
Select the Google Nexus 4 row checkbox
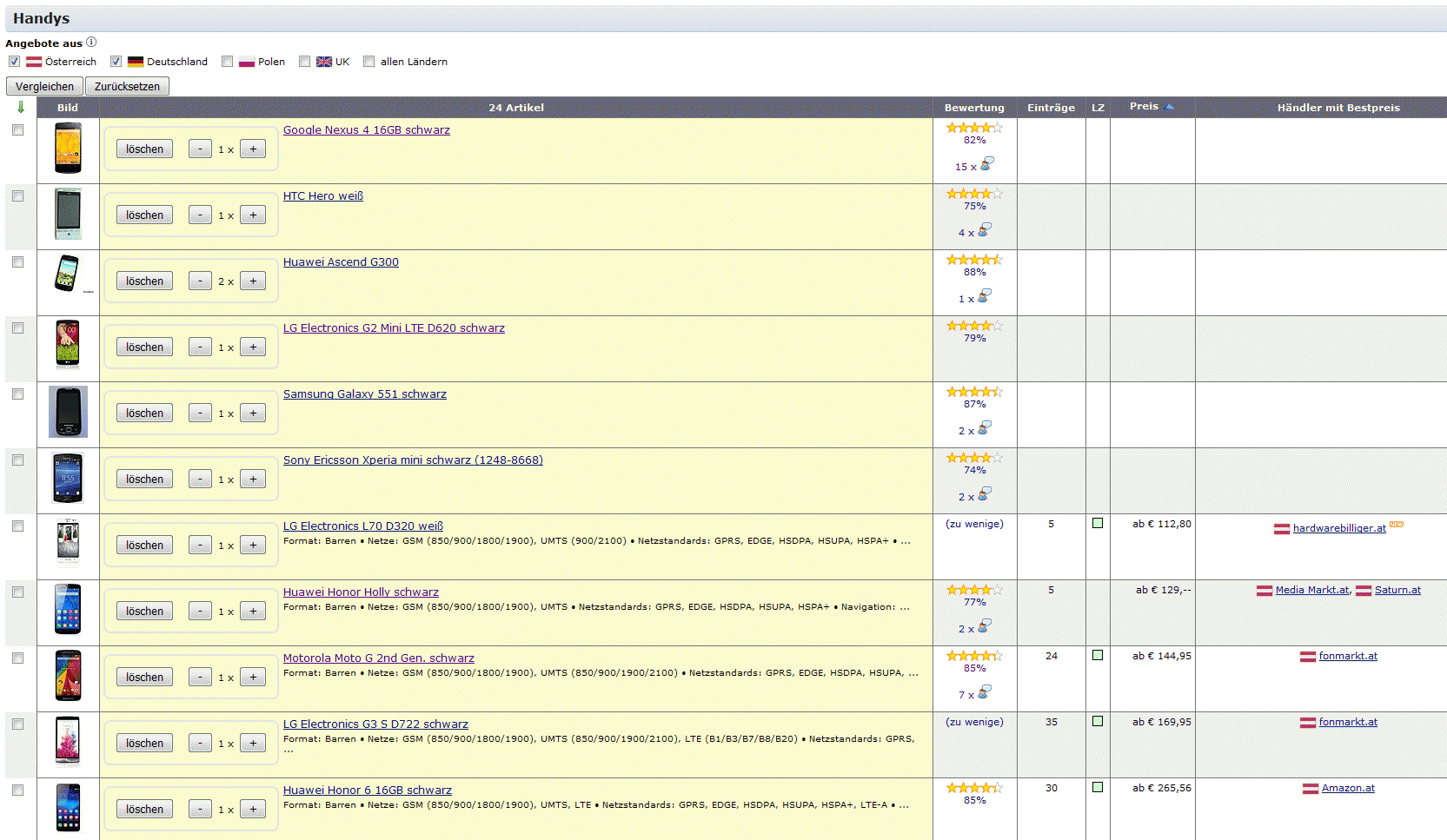point(17,129)
